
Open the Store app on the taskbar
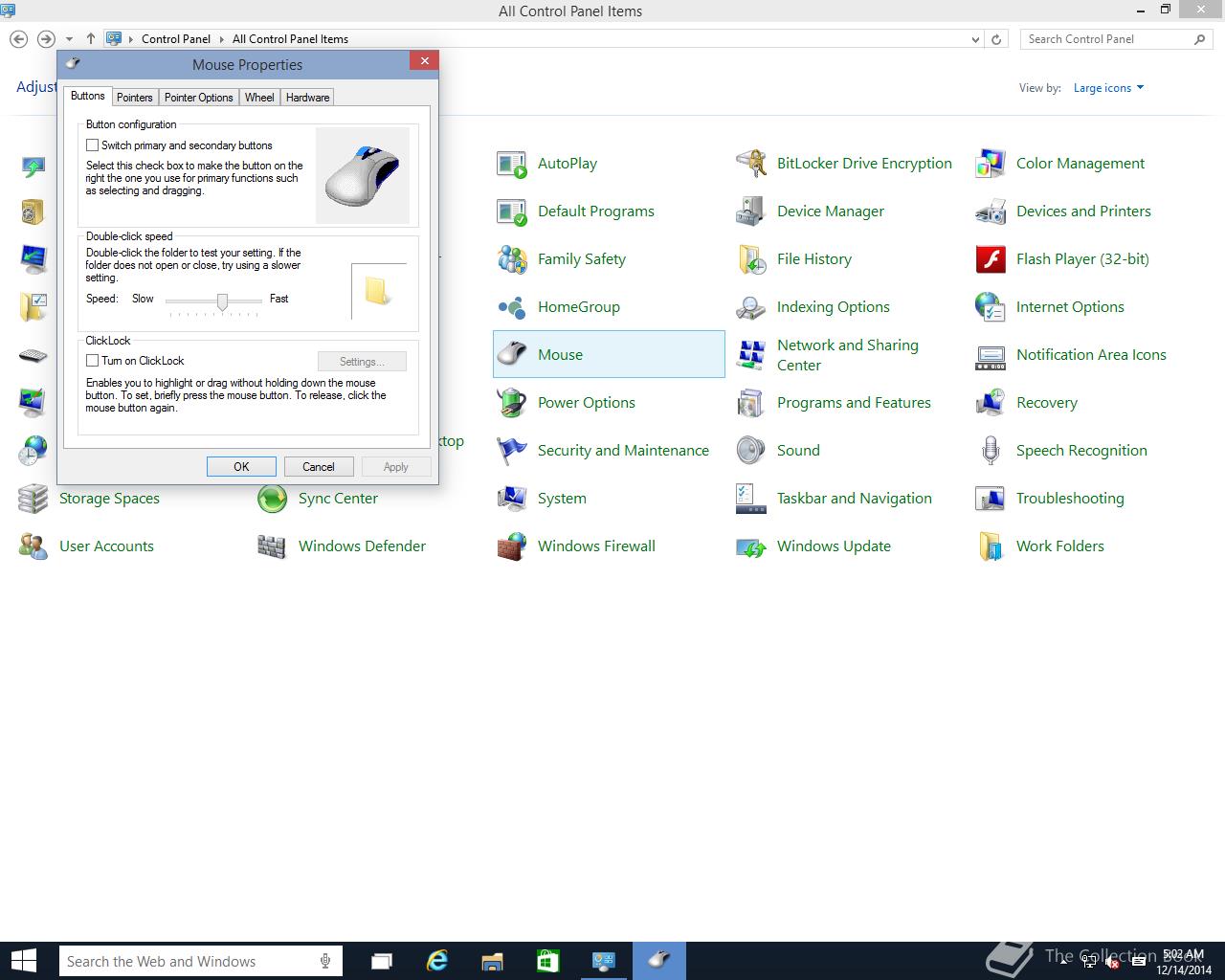(x=548, y=961)
